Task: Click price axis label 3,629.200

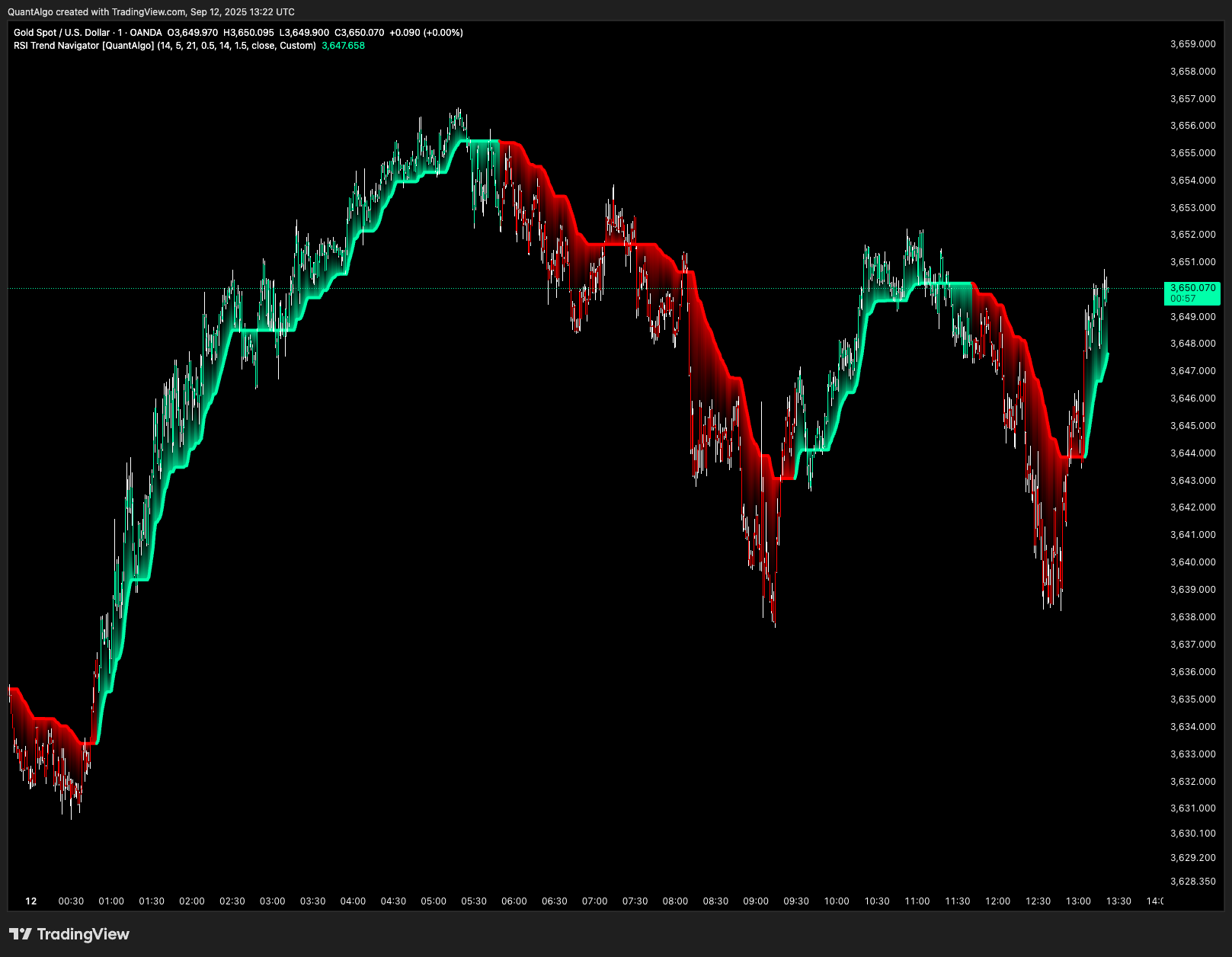Action: 1193,858
